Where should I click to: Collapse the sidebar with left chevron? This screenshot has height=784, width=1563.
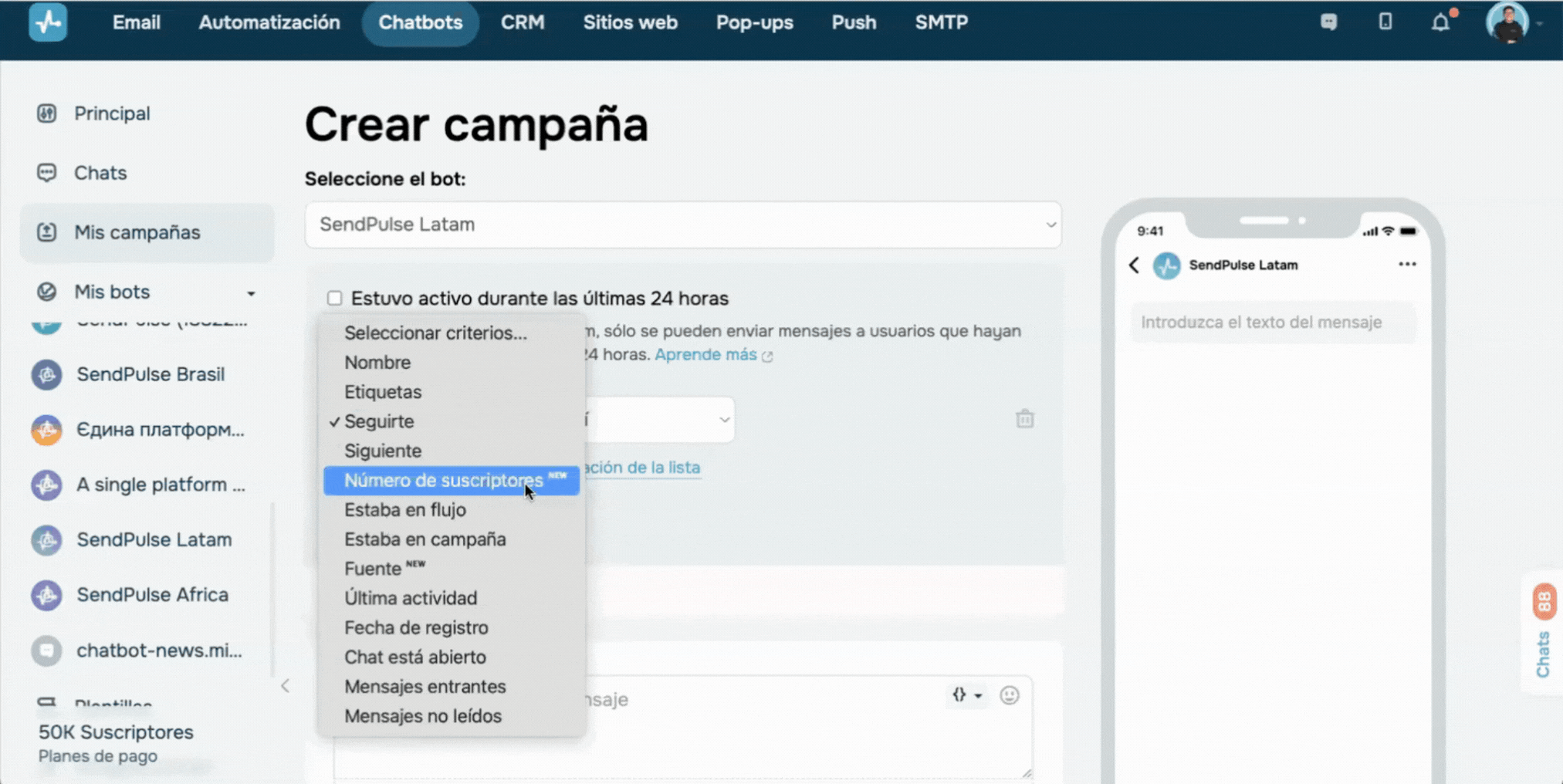pos(285,686)
